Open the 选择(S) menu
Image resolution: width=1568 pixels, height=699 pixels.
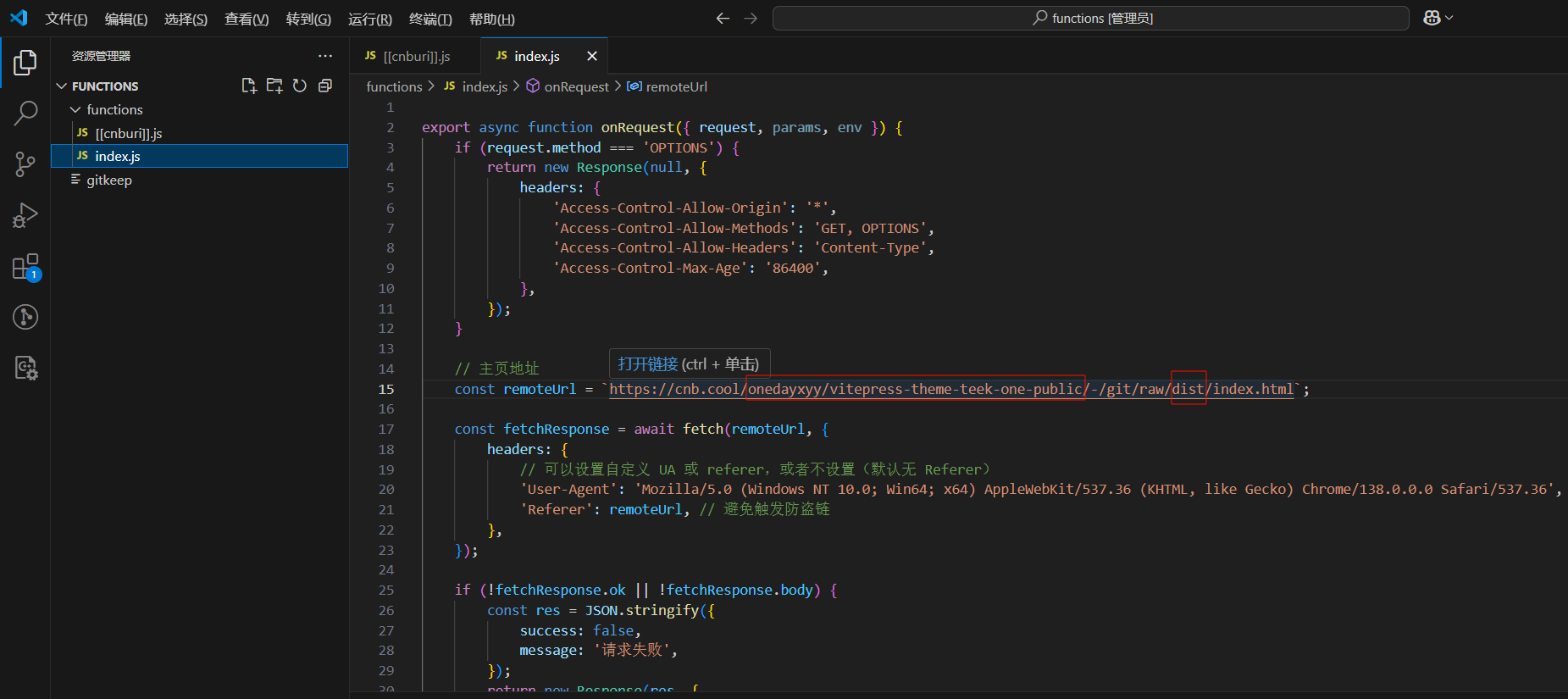186,19
